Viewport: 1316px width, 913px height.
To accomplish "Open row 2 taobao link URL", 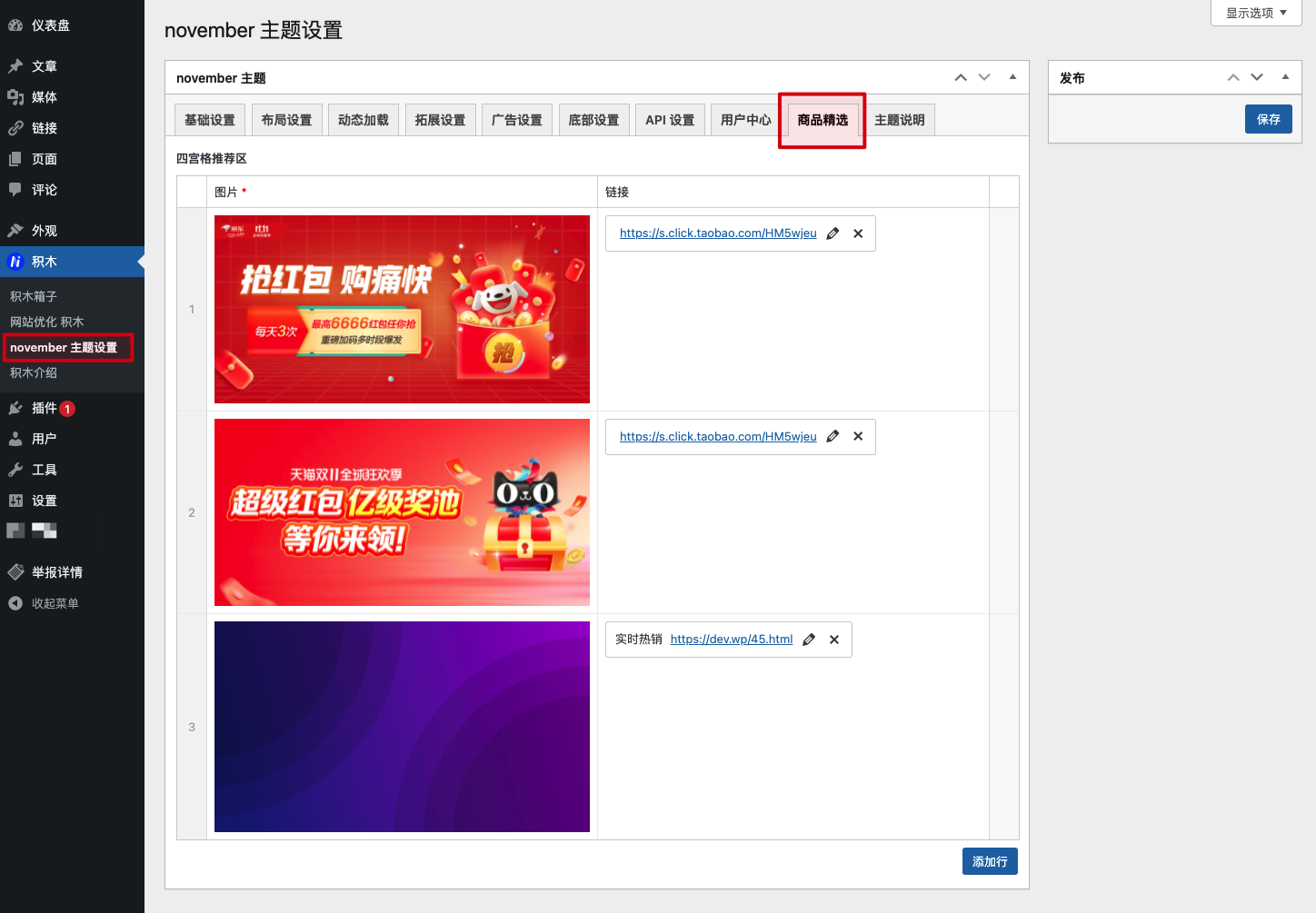I will coord(718,437).
